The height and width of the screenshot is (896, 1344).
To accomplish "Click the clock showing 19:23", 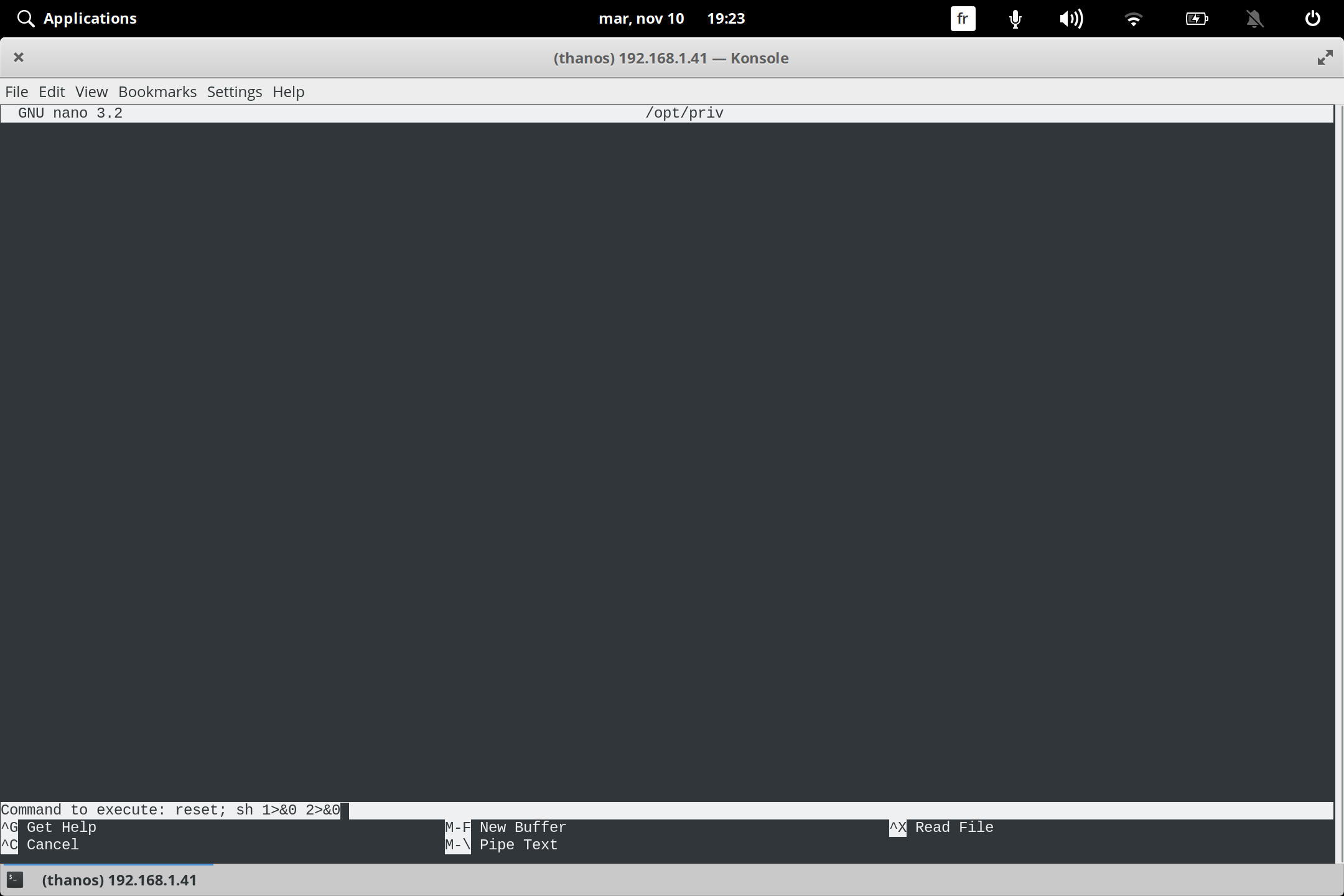I will [726, 18].
